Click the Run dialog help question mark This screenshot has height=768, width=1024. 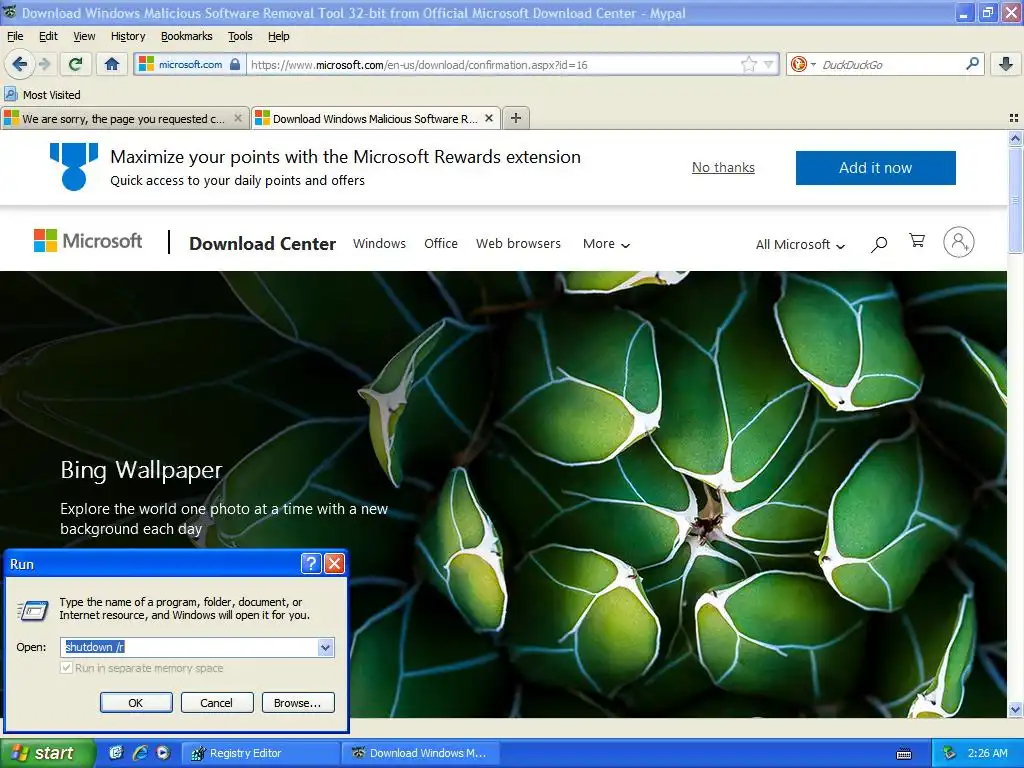coord(311,564)
